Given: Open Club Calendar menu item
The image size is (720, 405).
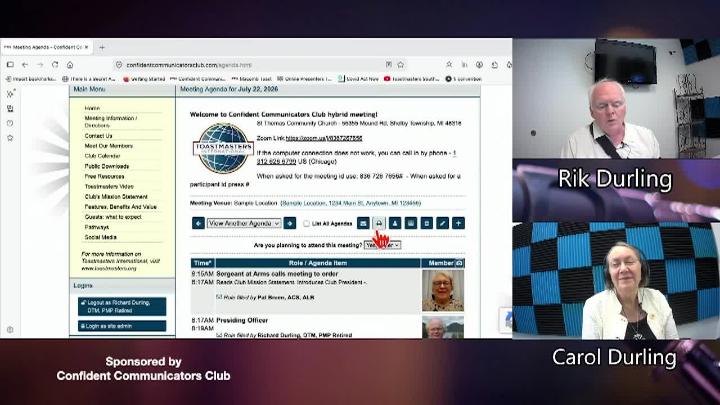Looking at the screenshot, I should coord(102,156).
